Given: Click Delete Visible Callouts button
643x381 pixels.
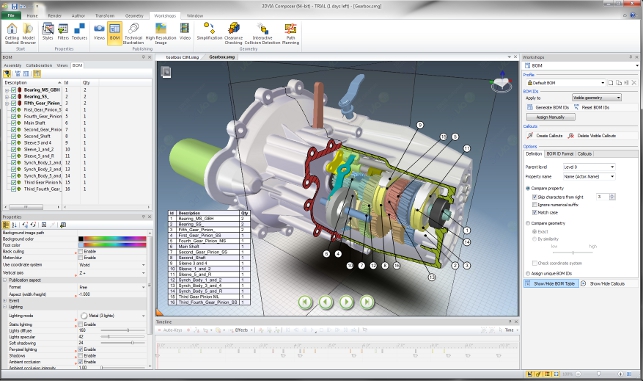Looking at the screenshot, I should [592, 136].
